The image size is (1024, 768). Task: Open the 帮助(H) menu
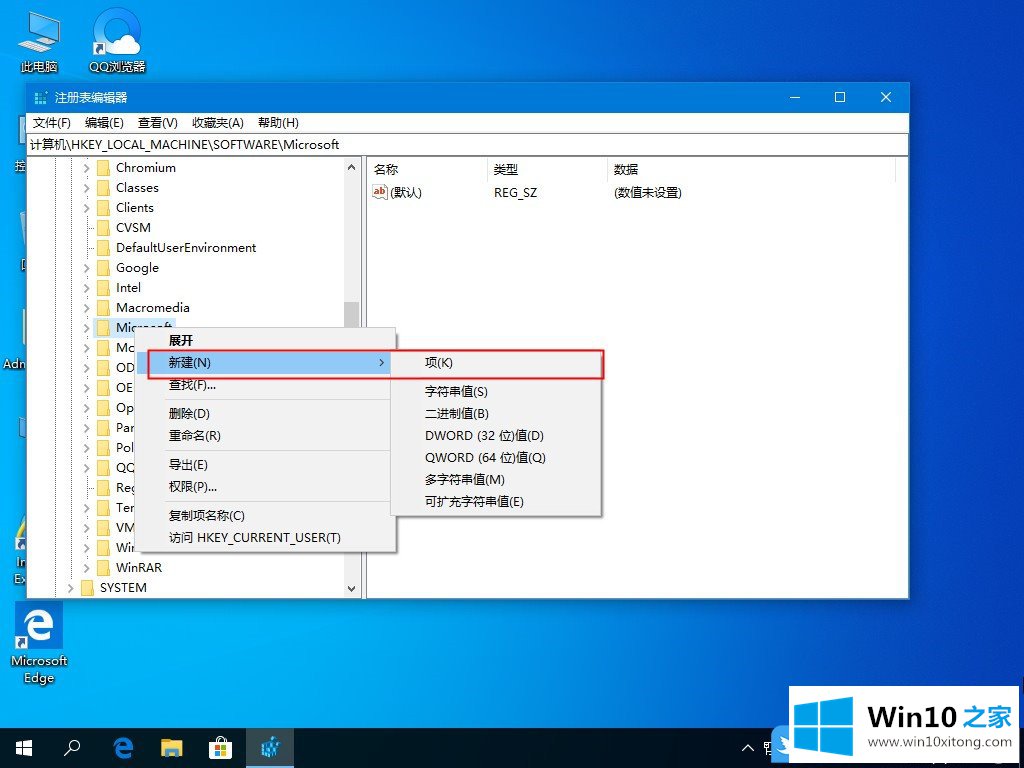pyautogui.click(x=278, y=123)
